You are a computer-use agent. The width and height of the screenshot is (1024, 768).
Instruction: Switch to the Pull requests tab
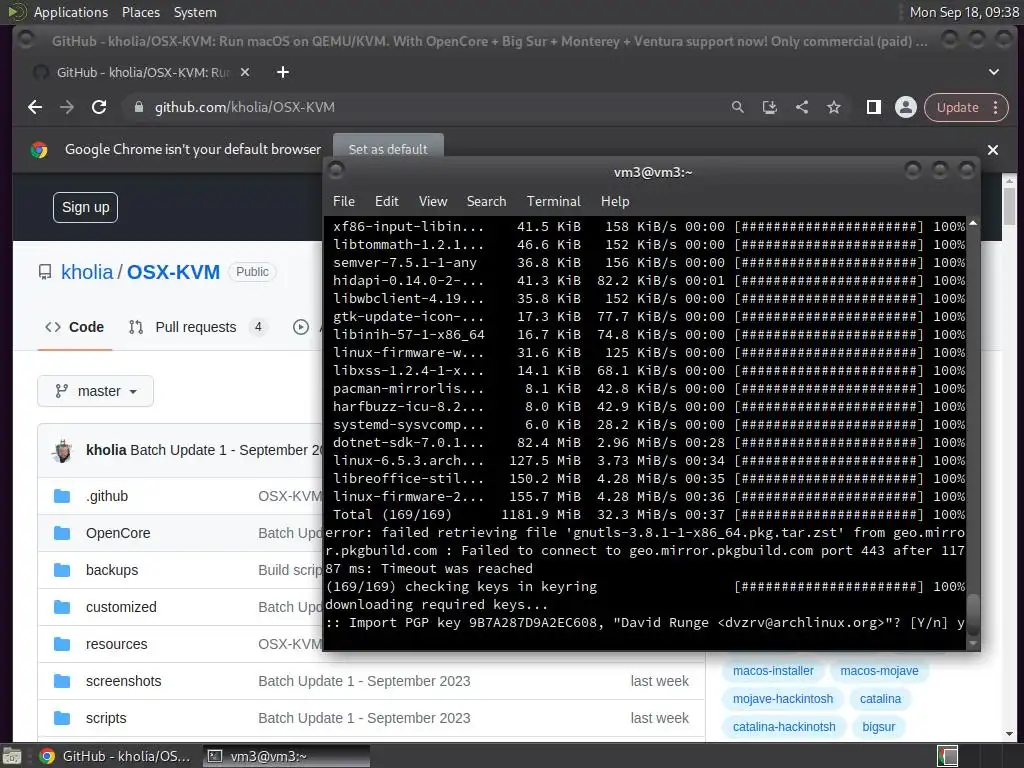tap(198, 327)
